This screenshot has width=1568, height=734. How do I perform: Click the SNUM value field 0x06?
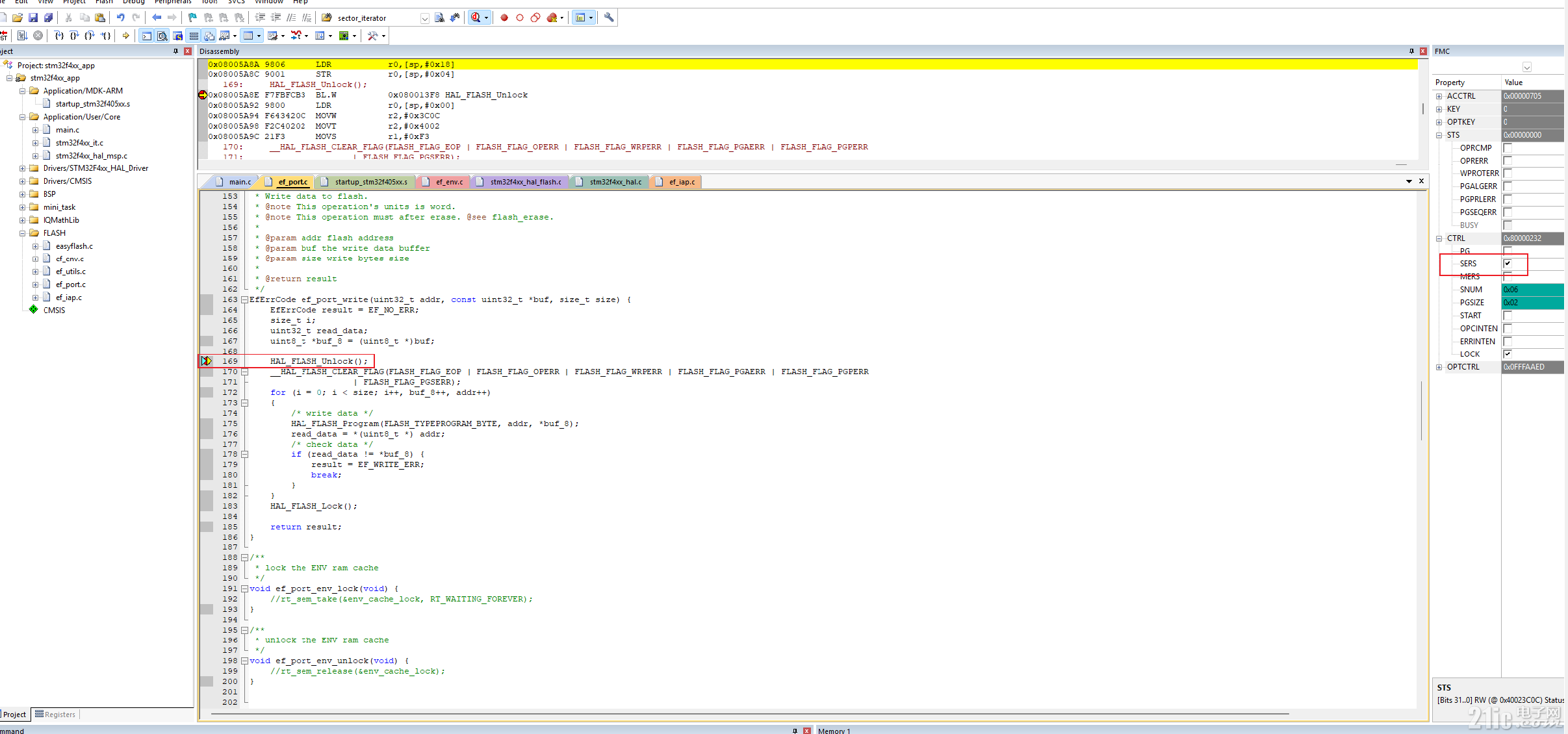tap(1532, 290)
